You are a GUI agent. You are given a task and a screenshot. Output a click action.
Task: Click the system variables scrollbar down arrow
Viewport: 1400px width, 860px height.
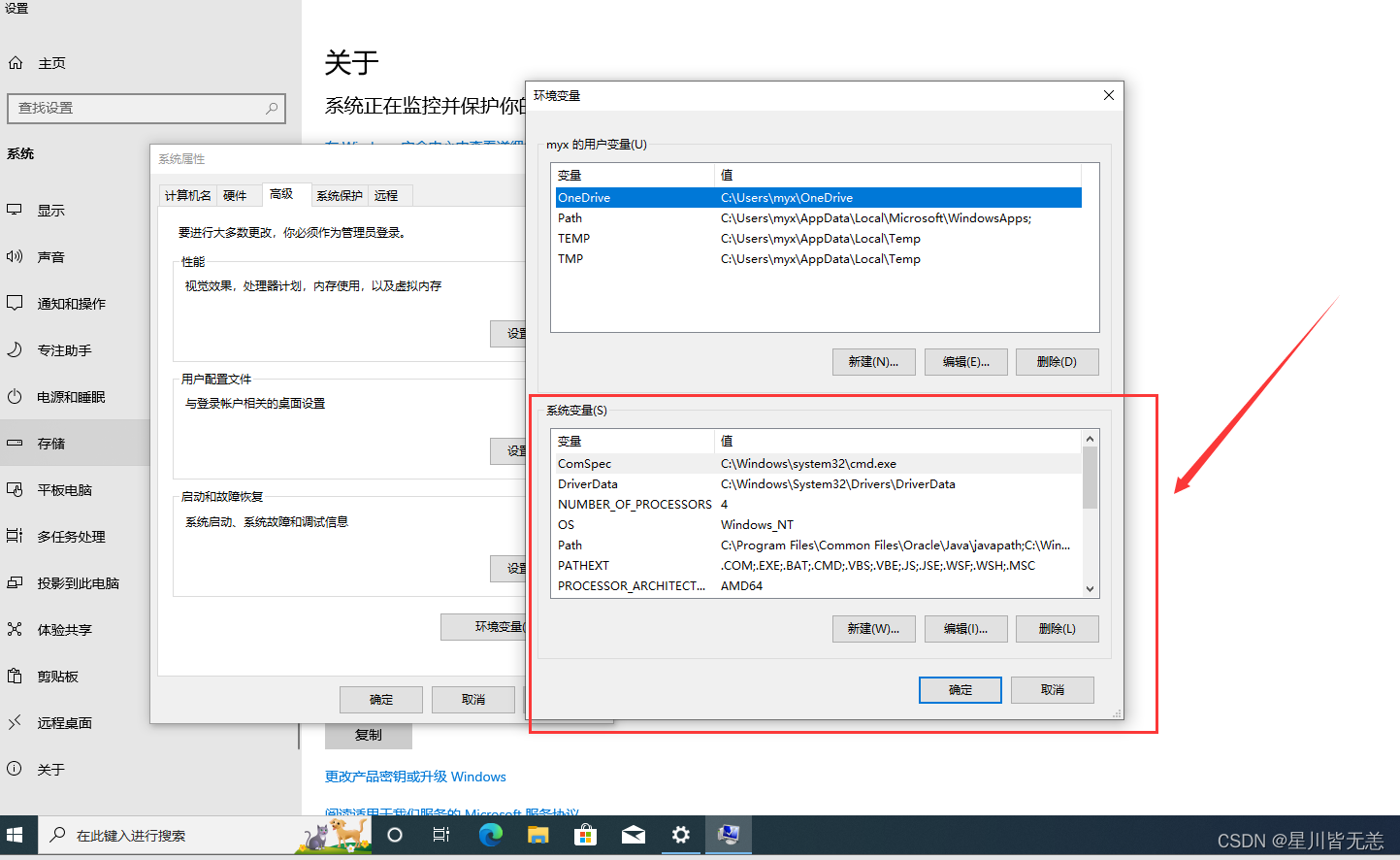(x=1089, y=588)
